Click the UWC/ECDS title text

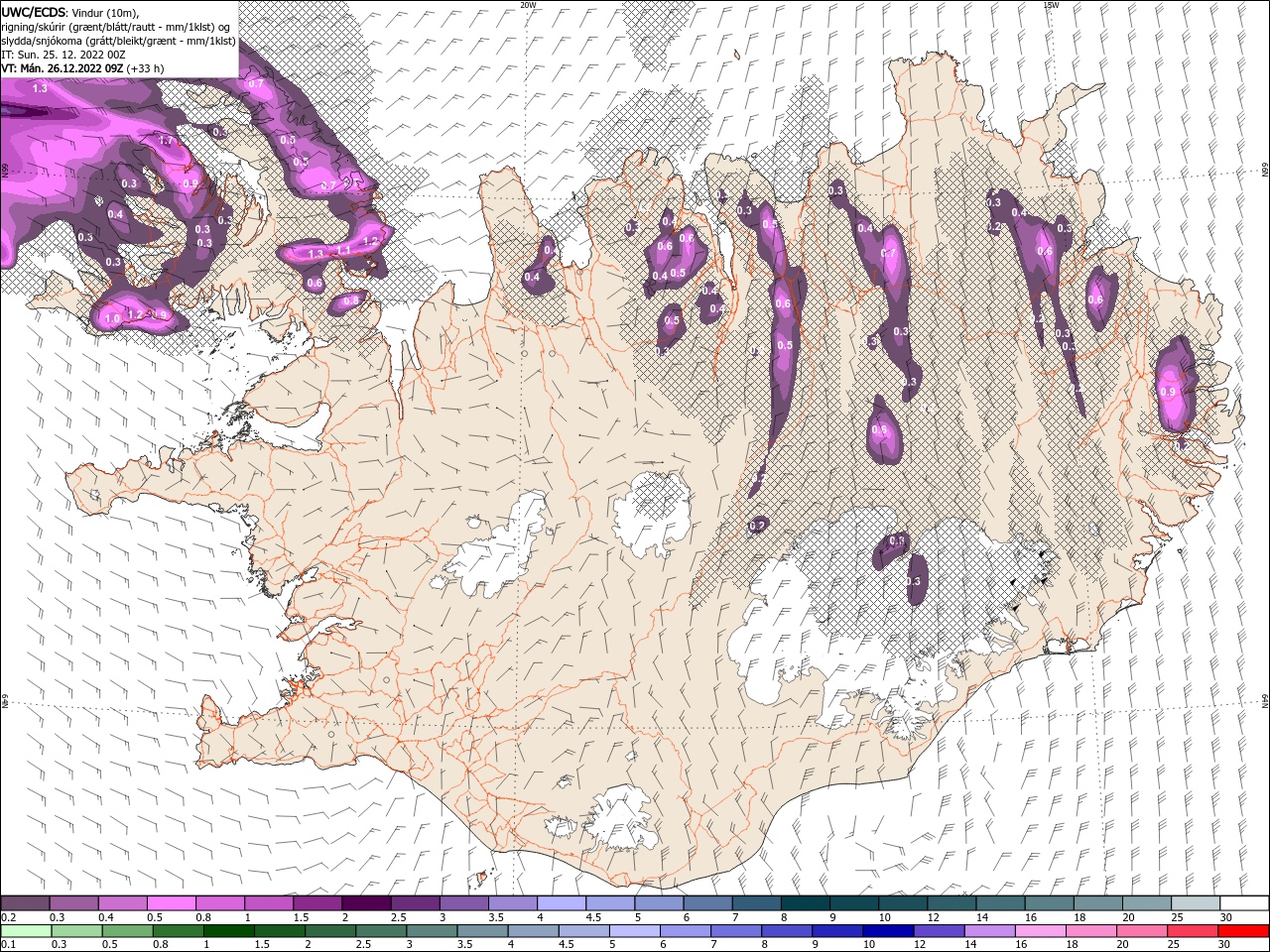click(x=34, y=12)
